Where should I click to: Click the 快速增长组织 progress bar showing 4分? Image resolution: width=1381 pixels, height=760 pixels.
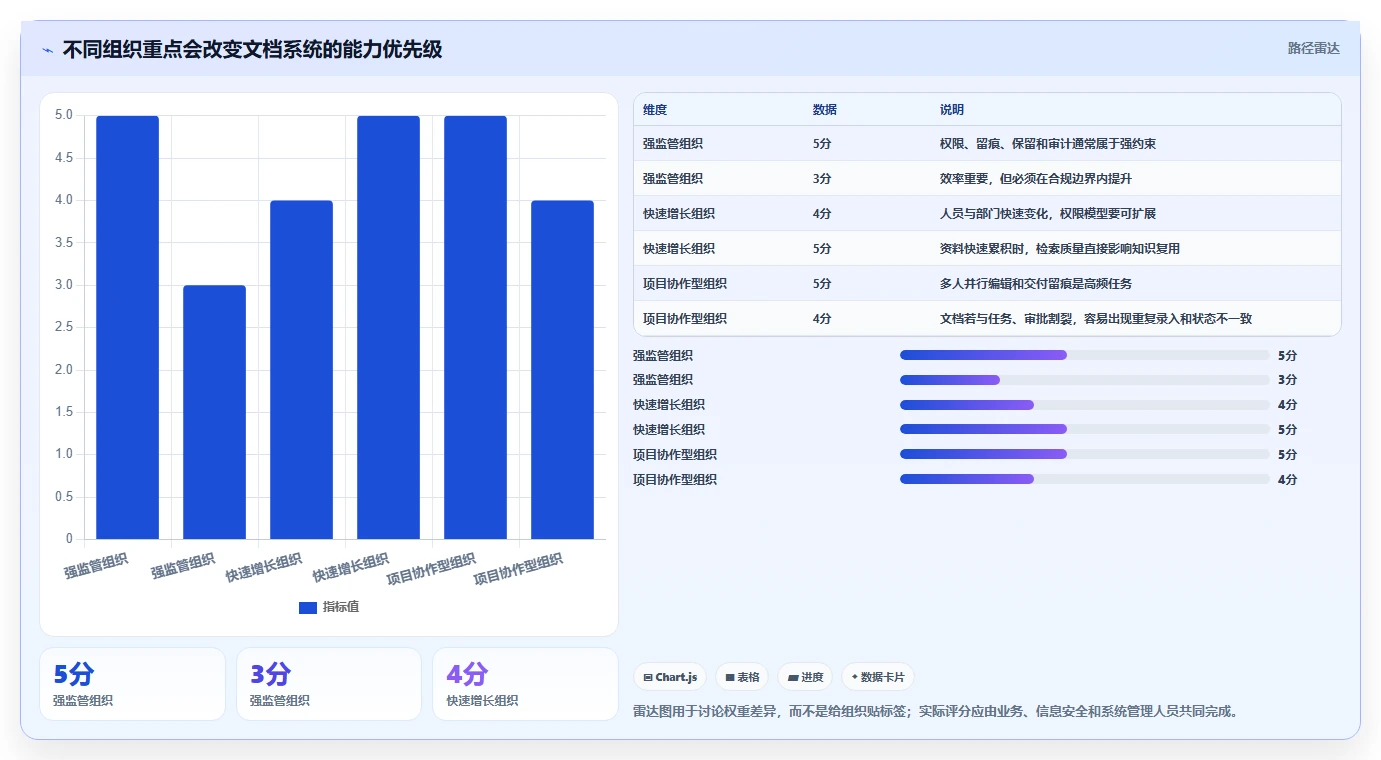click(1084, 405)
